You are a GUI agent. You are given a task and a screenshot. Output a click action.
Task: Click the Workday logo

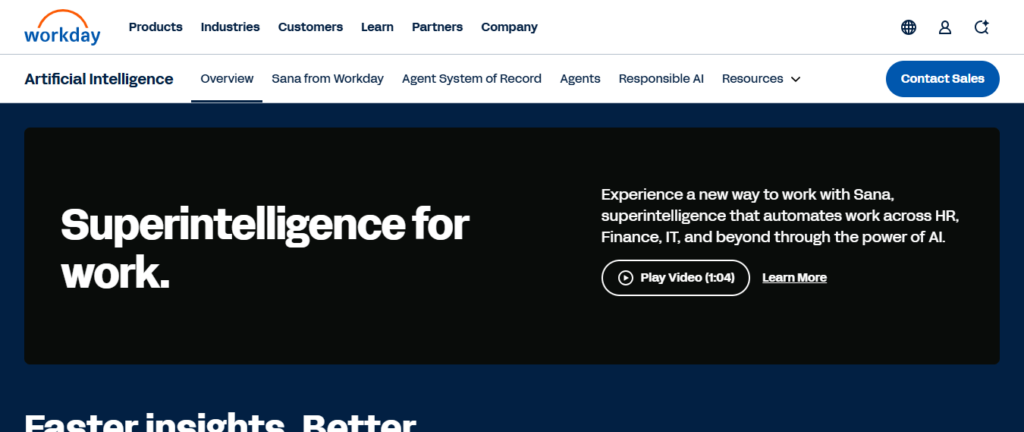tap(62, 27)
